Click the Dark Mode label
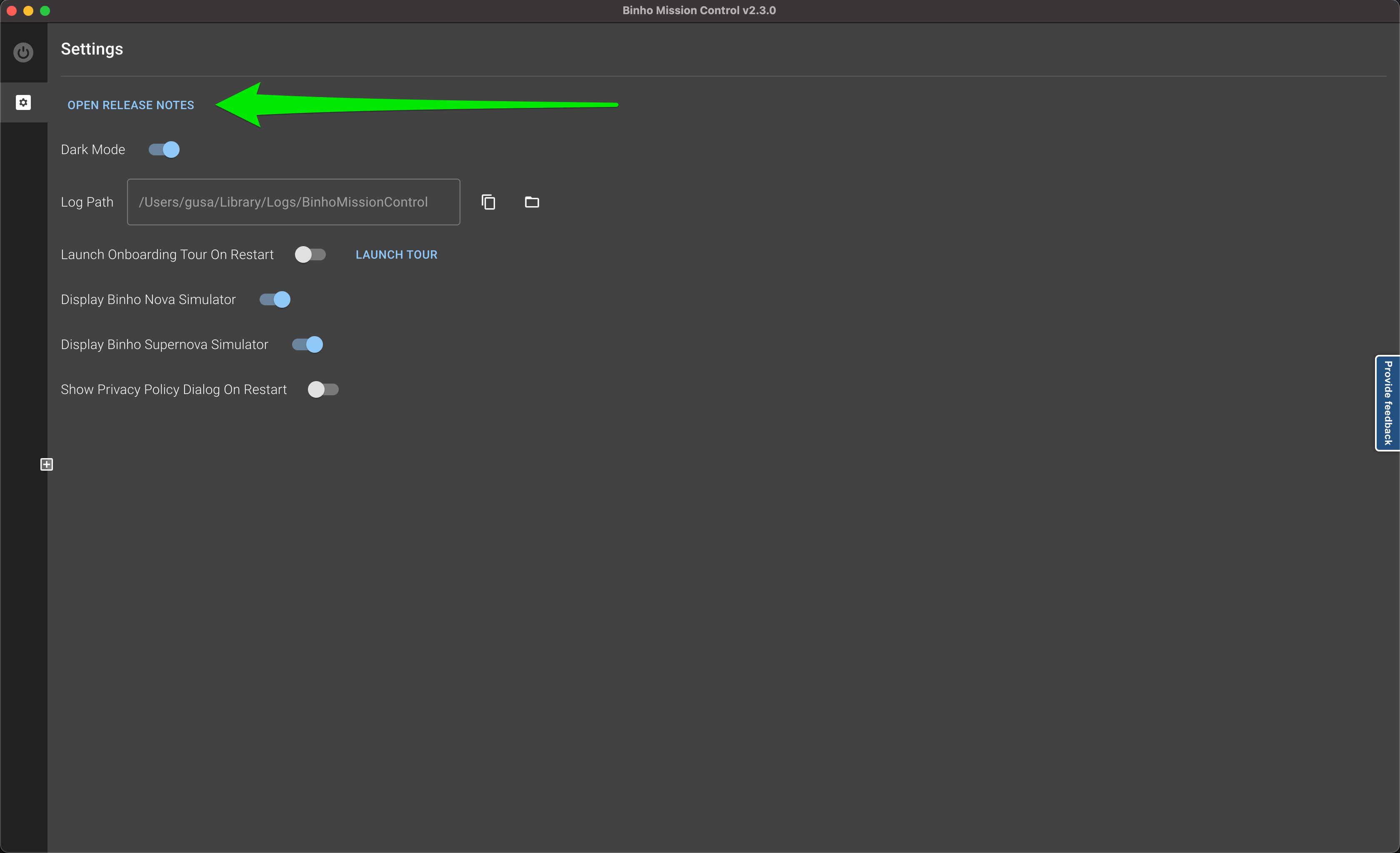The image size is (1400, 853). (93, 150)
